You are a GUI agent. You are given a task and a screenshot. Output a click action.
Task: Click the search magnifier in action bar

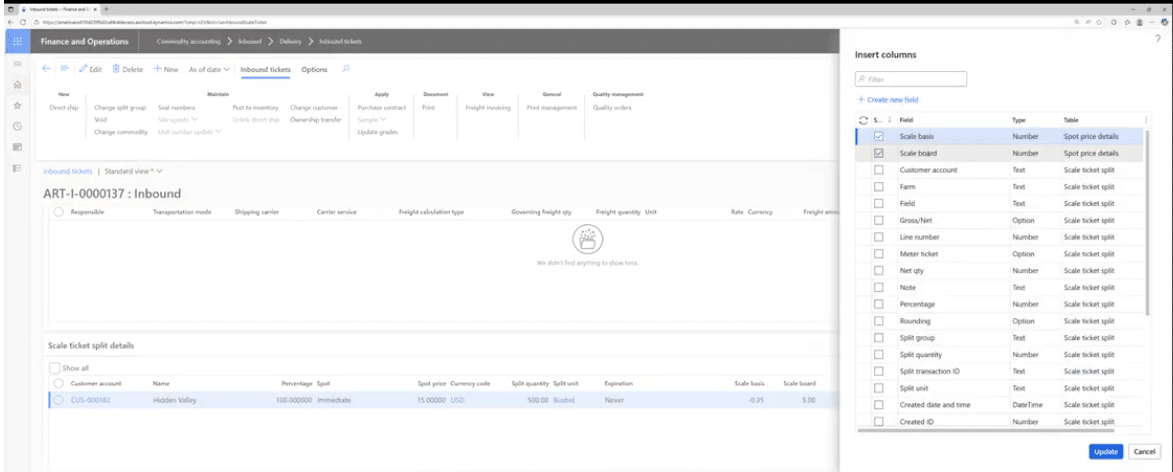pos(345,69)
